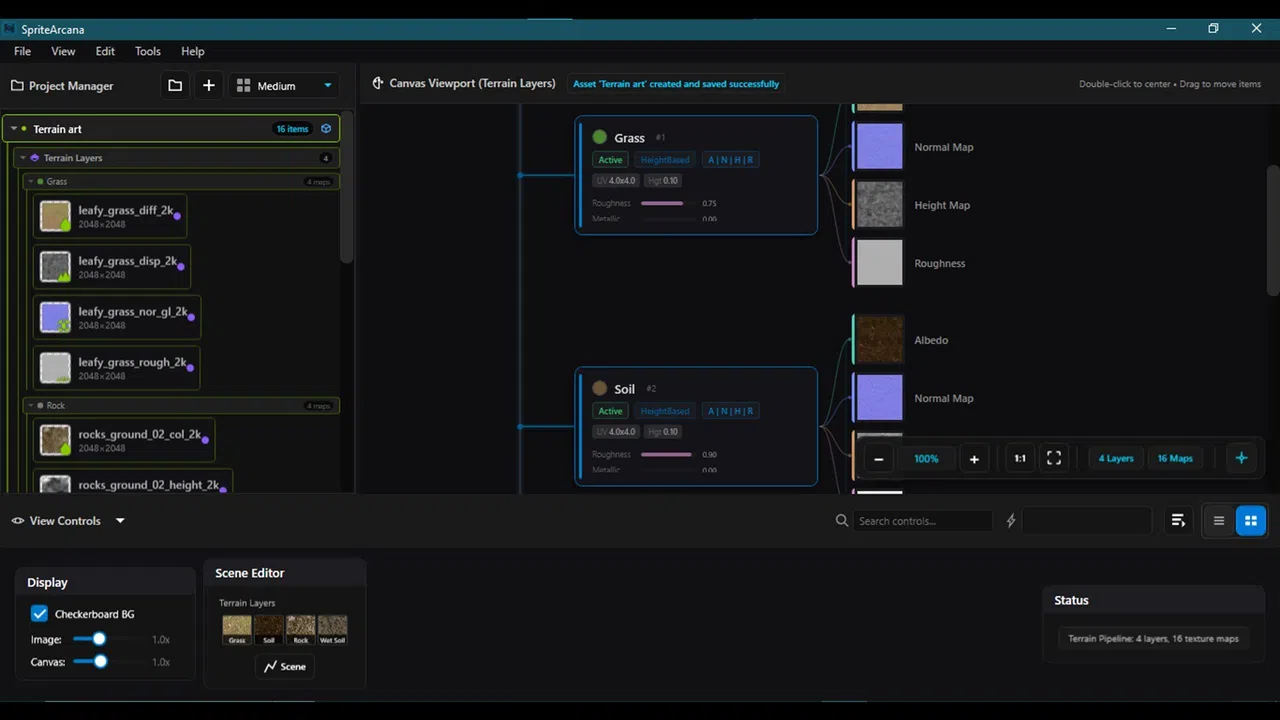
Task: Click the Project Manager tree scrollbar
Action: point(347,188)
